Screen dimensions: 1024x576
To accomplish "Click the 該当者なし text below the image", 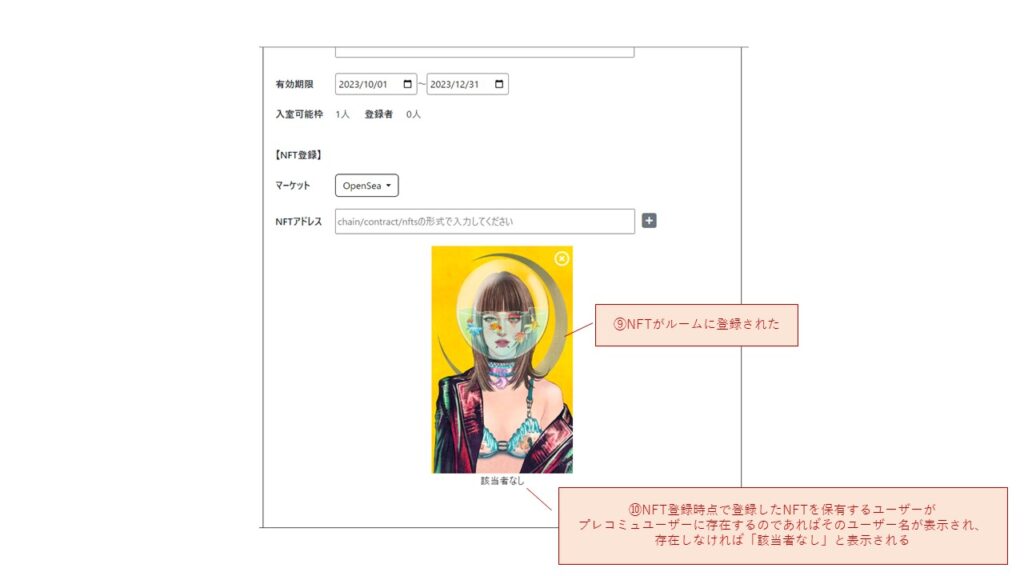I will click(x=502, y=481).
